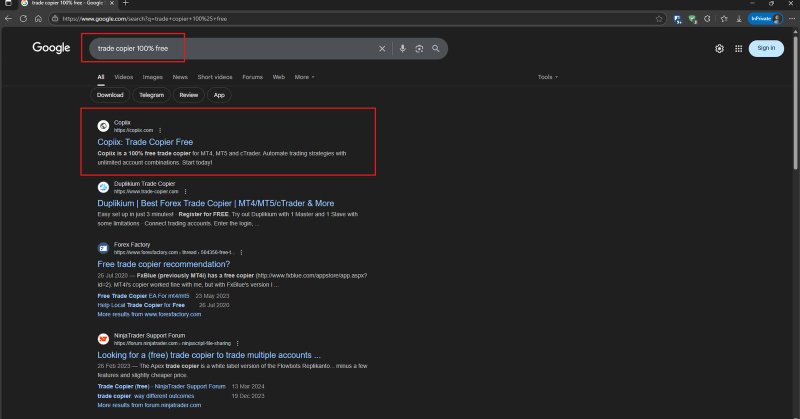Switch to the Web results tab
Viewport: 800px width, 419px height.
pyautogui.click(x=279, y=77)
